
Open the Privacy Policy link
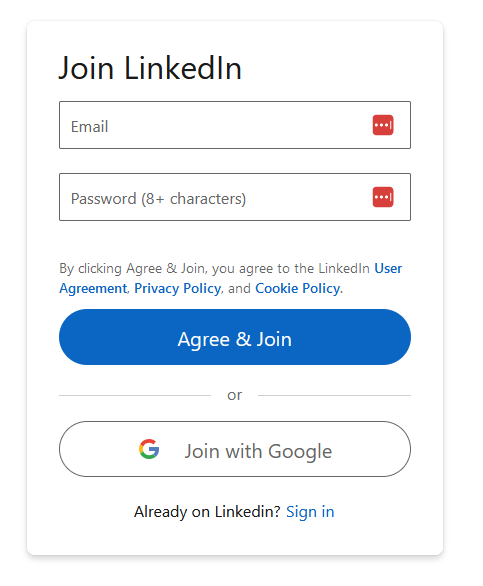click(178, 288)
